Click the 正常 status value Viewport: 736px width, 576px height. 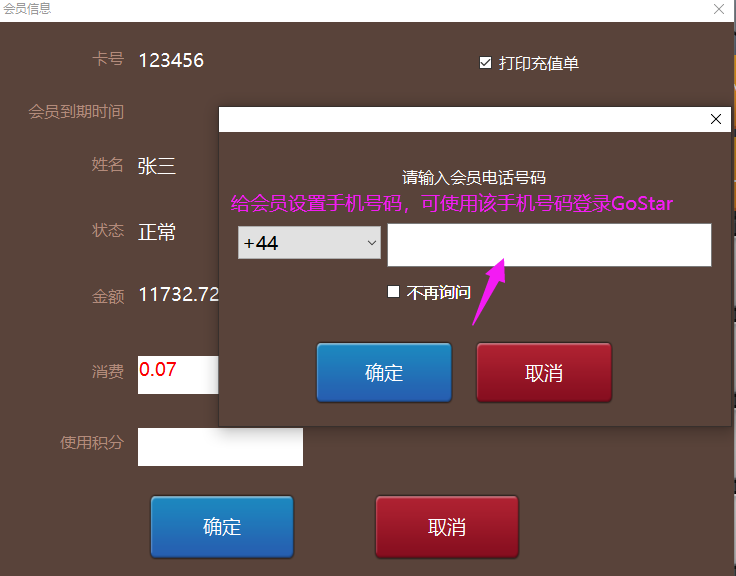point(157,232)
